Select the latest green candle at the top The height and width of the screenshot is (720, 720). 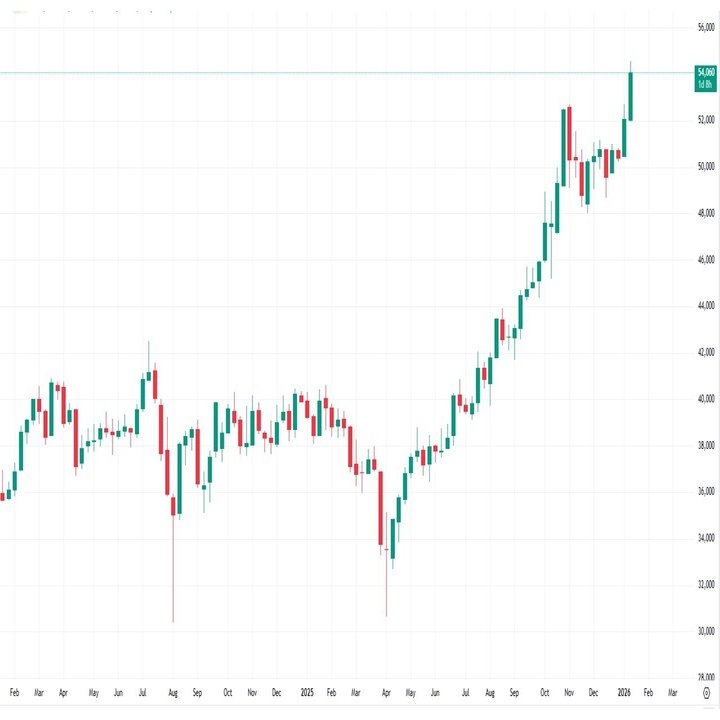click(631, 97)
